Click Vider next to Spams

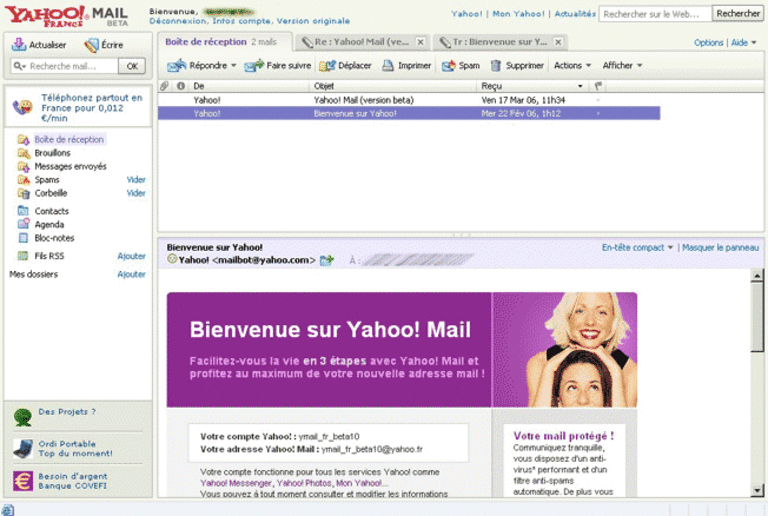point(136,180)
